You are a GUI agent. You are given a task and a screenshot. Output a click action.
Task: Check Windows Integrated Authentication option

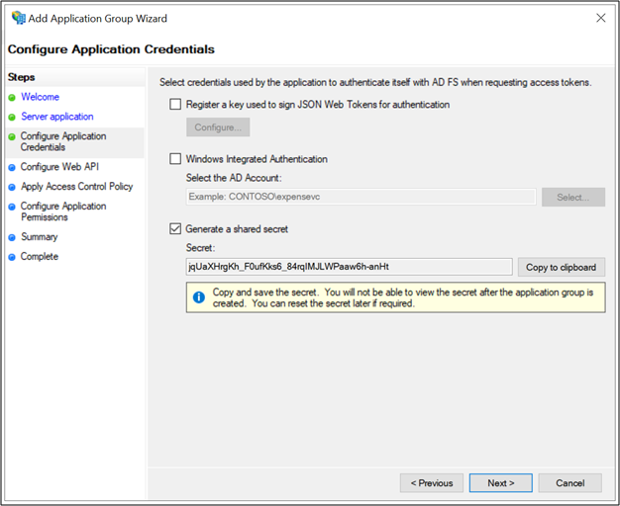pyautogui.click(x=176, y=159)
